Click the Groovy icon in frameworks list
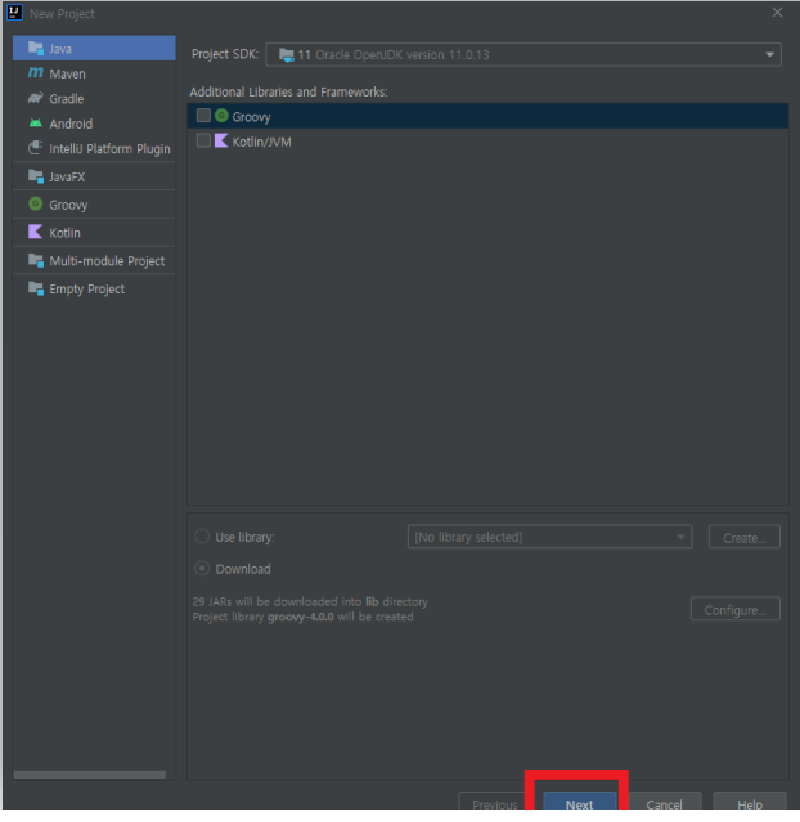The width and height of the screenshot is (800, 822). (222, 115)
